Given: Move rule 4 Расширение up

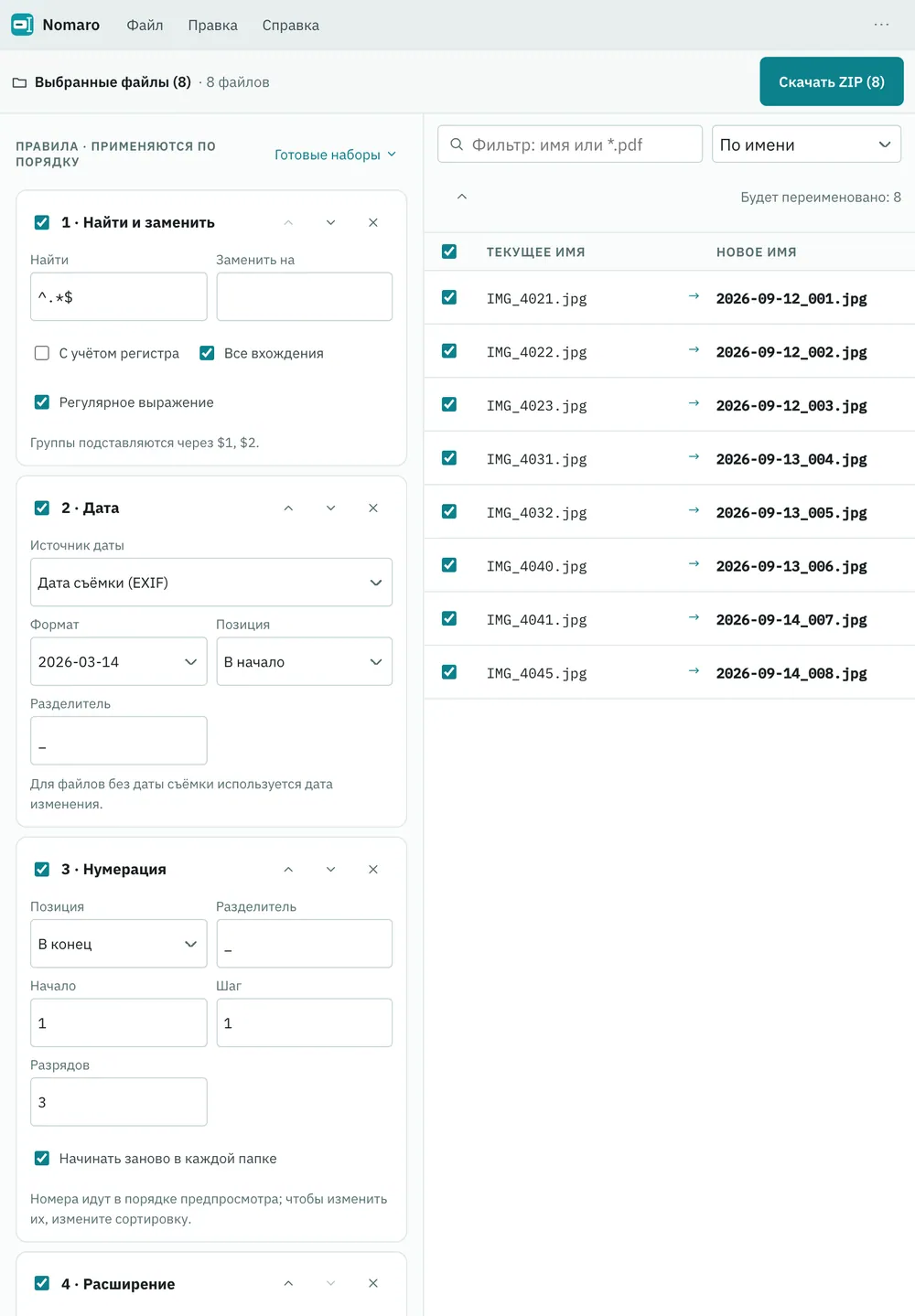Looking at the screenshot, I should coord(288,1283).
